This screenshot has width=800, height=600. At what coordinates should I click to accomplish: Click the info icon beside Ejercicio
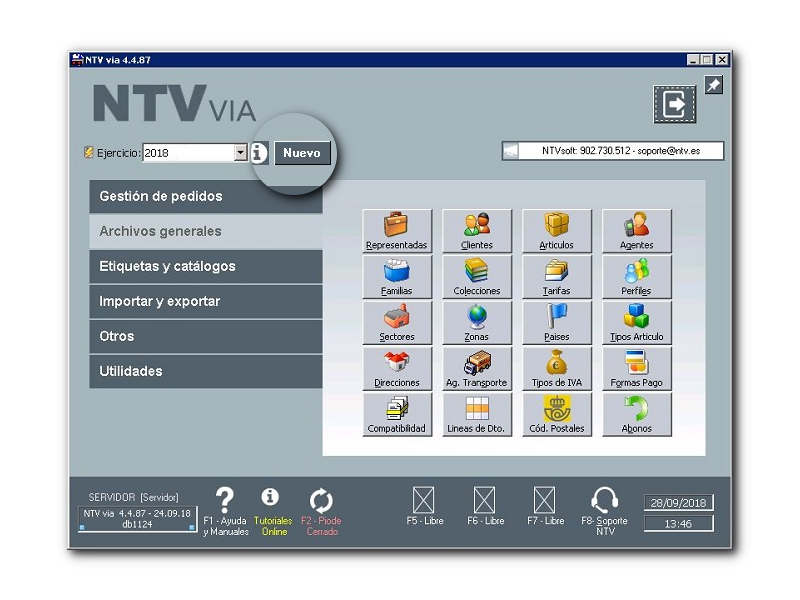[259, 153]
